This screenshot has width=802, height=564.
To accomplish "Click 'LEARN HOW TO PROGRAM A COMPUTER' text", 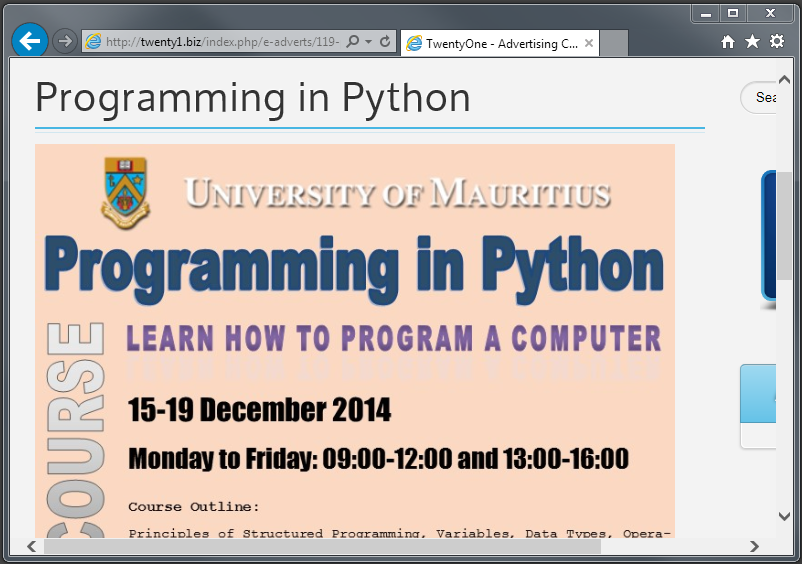I will click(394, 338).
